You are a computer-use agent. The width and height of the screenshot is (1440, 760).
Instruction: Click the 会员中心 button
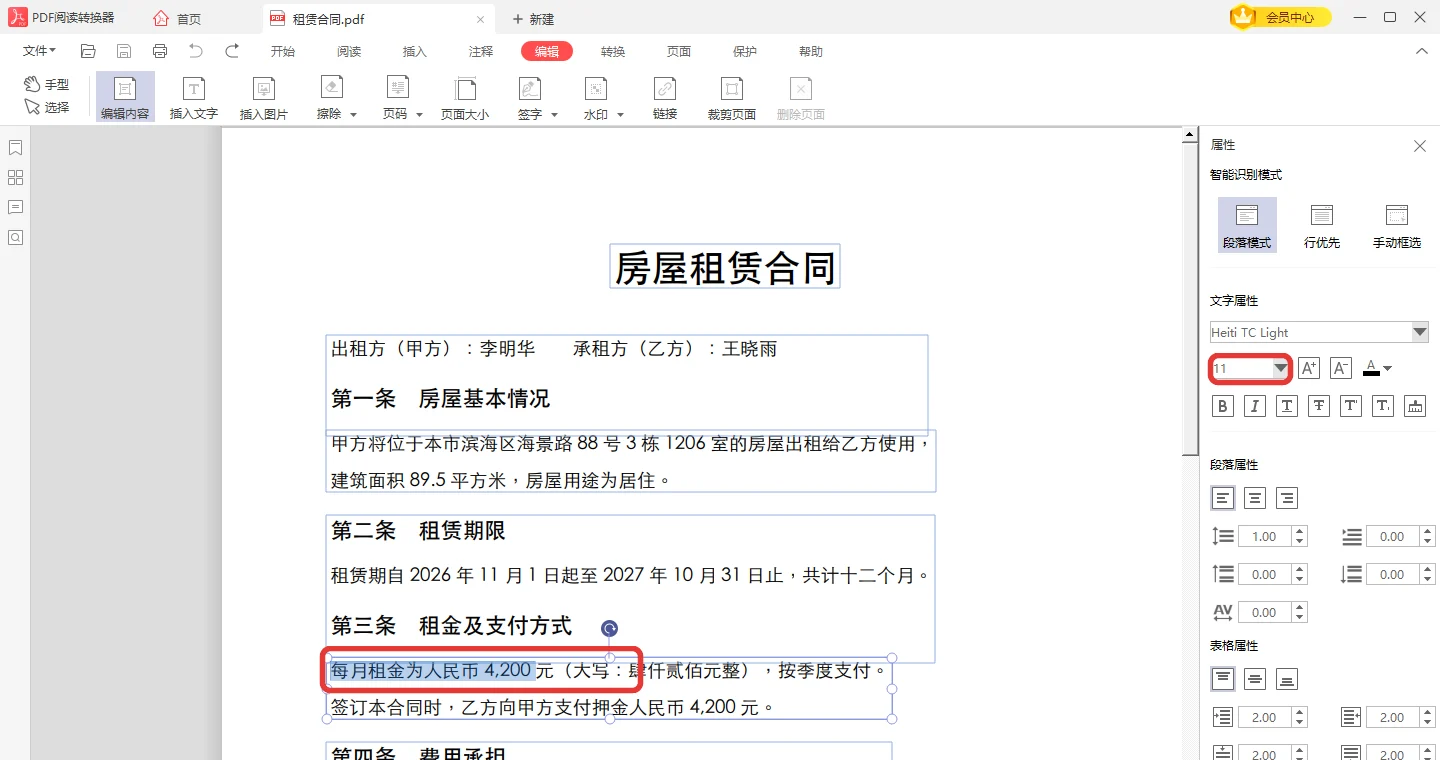coord(1281,17)
